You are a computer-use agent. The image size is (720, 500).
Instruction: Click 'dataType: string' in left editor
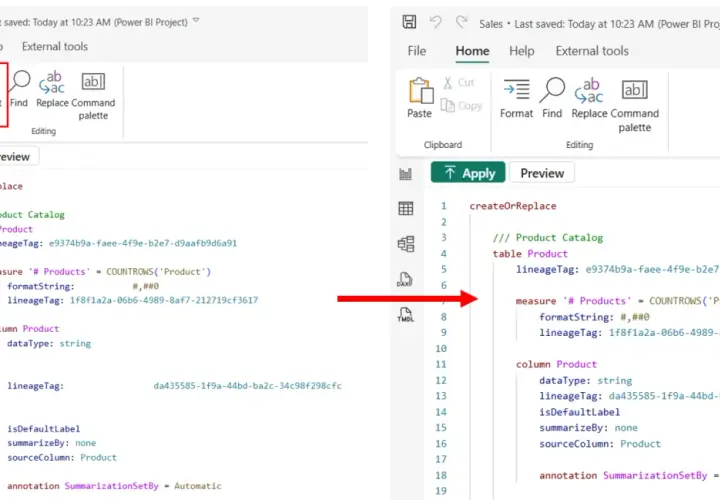[49, 343]
